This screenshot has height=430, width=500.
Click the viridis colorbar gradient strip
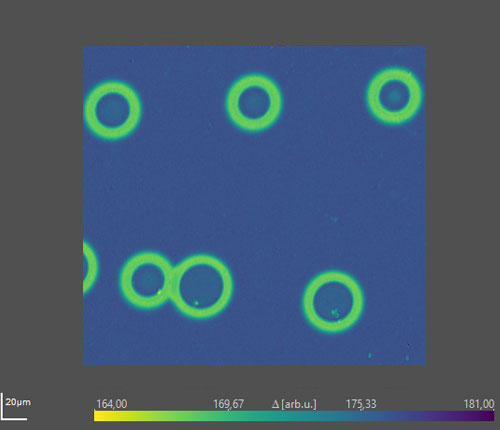pyautogui.click(x=294, y=416)
